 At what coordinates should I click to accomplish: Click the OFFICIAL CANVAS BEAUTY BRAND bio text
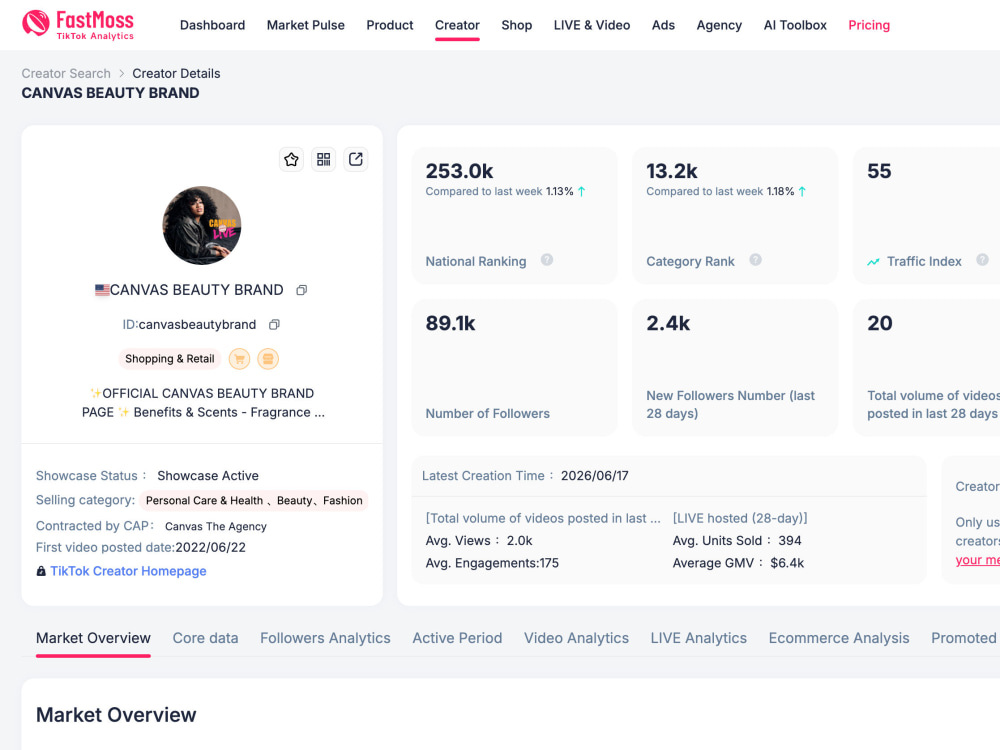(x=203, y=403)
